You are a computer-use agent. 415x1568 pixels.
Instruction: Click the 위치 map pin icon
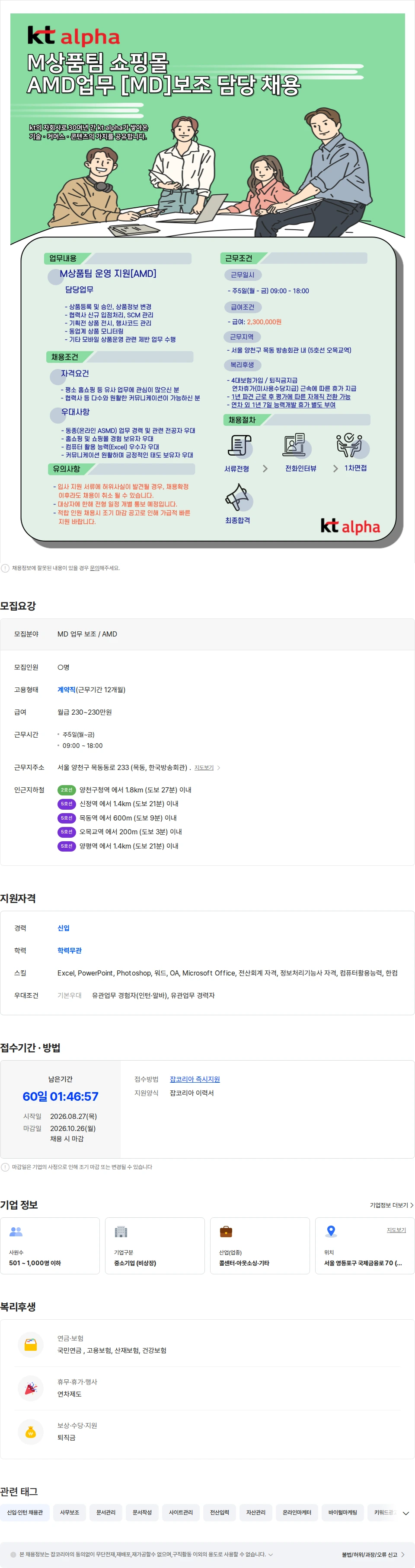click(331, 1232)
